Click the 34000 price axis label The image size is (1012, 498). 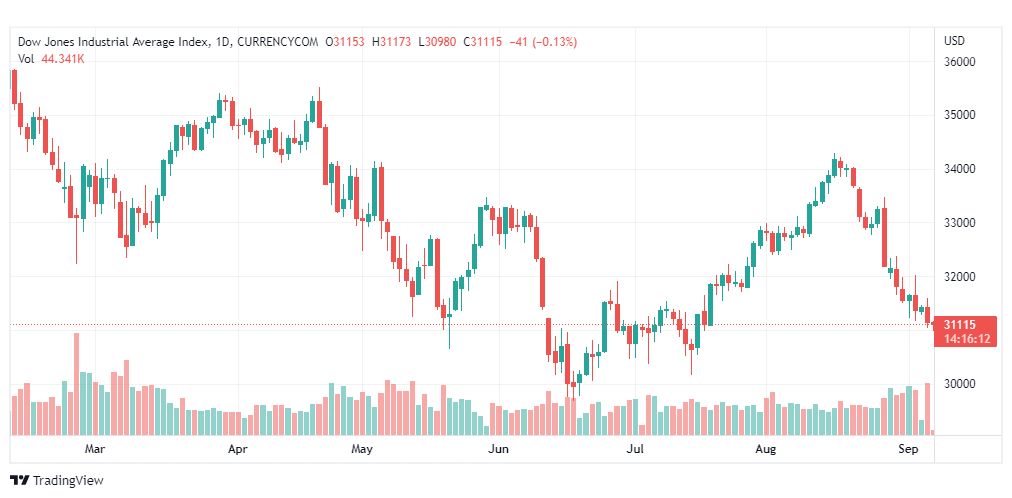[x=958, y=169]
